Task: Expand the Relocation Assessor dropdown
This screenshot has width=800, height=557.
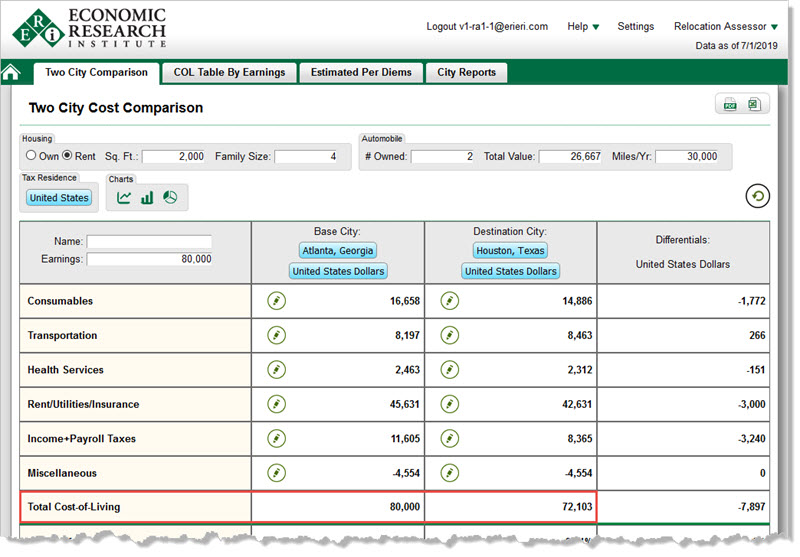Action: point(725,27)
